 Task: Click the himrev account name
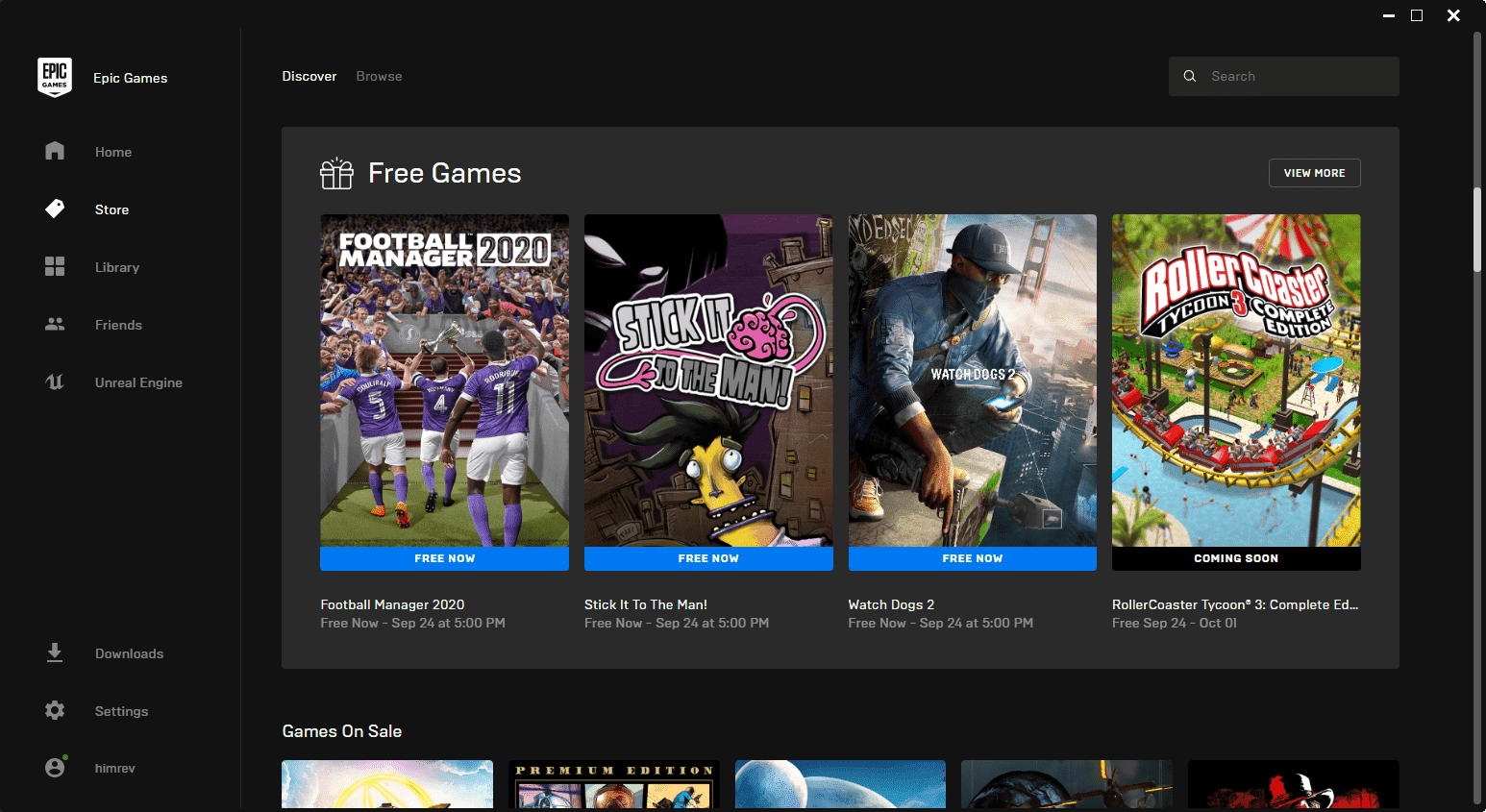(114, 768)
